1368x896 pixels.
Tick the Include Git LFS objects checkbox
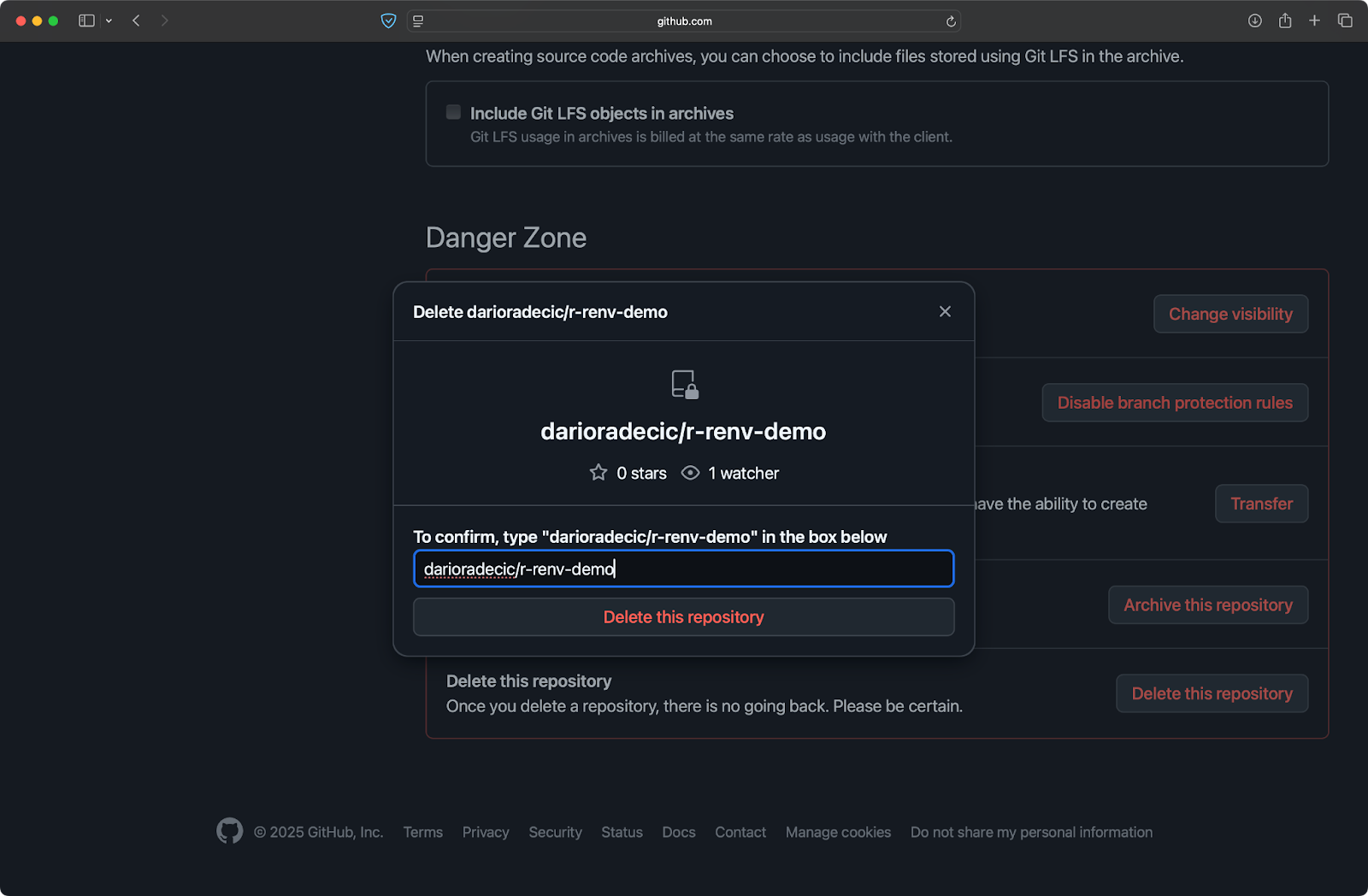pos(453,112)
